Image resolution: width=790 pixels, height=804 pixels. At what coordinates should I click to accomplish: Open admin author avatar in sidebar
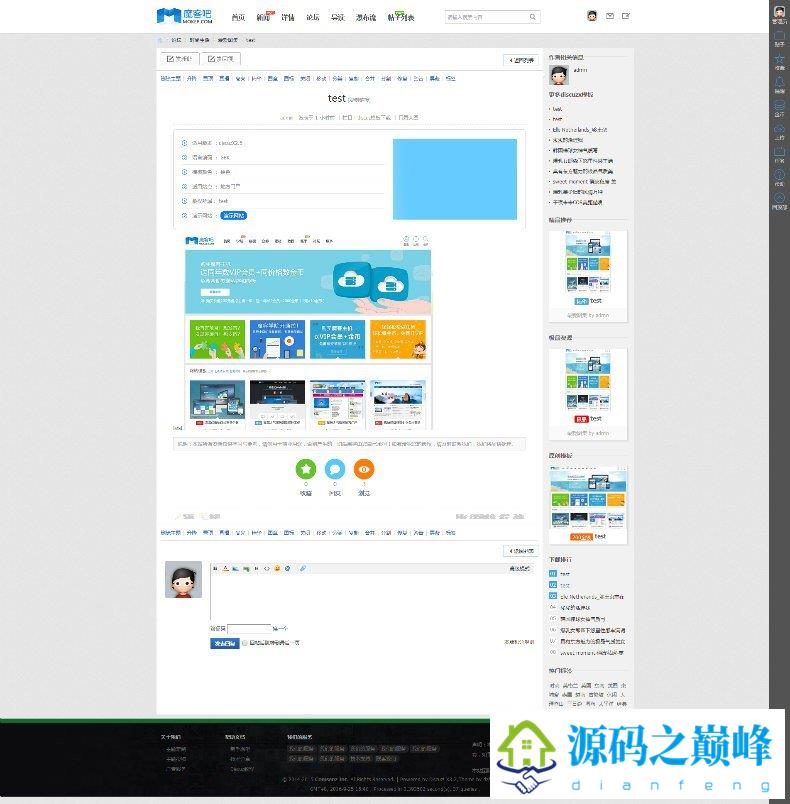coord(559,75)
